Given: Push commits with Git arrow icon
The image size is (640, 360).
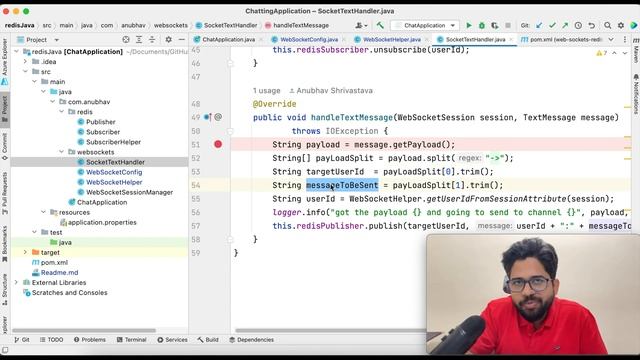Looking at the screenshot, I should [x=565, y=25].
